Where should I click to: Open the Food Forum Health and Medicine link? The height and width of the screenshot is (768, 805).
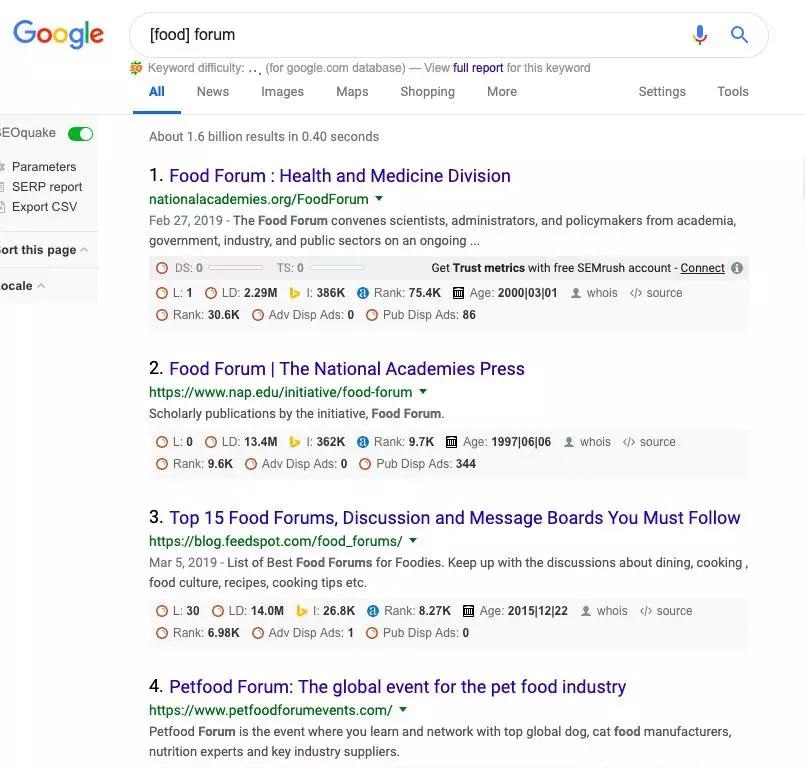coord(339,176)
